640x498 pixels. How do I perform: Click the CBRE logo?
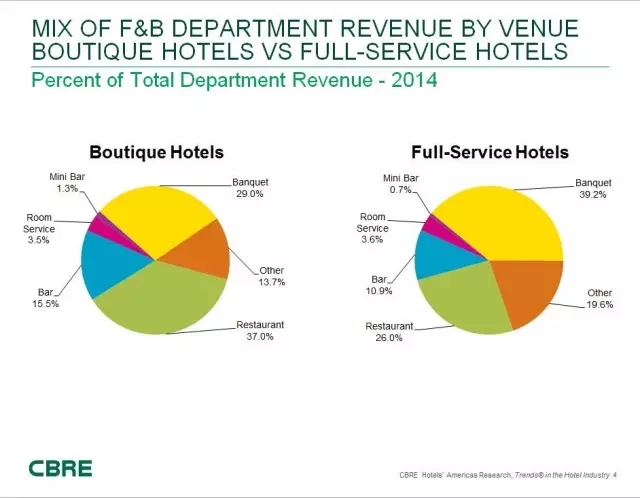point(60,468)
